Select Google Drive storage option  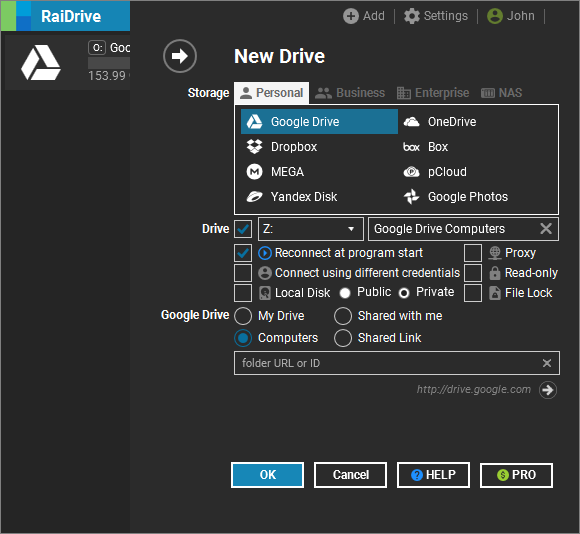(x=319, y=122)
